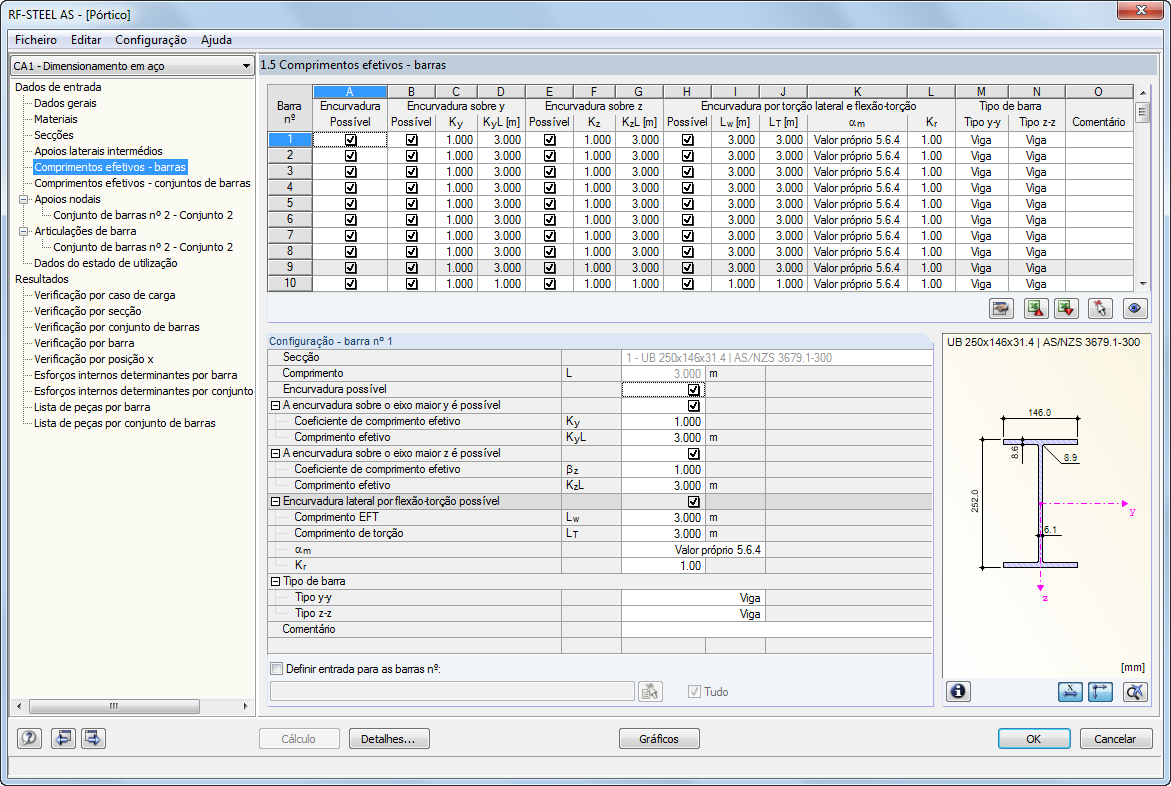
Task: Collapse the 'Tipo de barra' section
Action: (x=275, y=582)
